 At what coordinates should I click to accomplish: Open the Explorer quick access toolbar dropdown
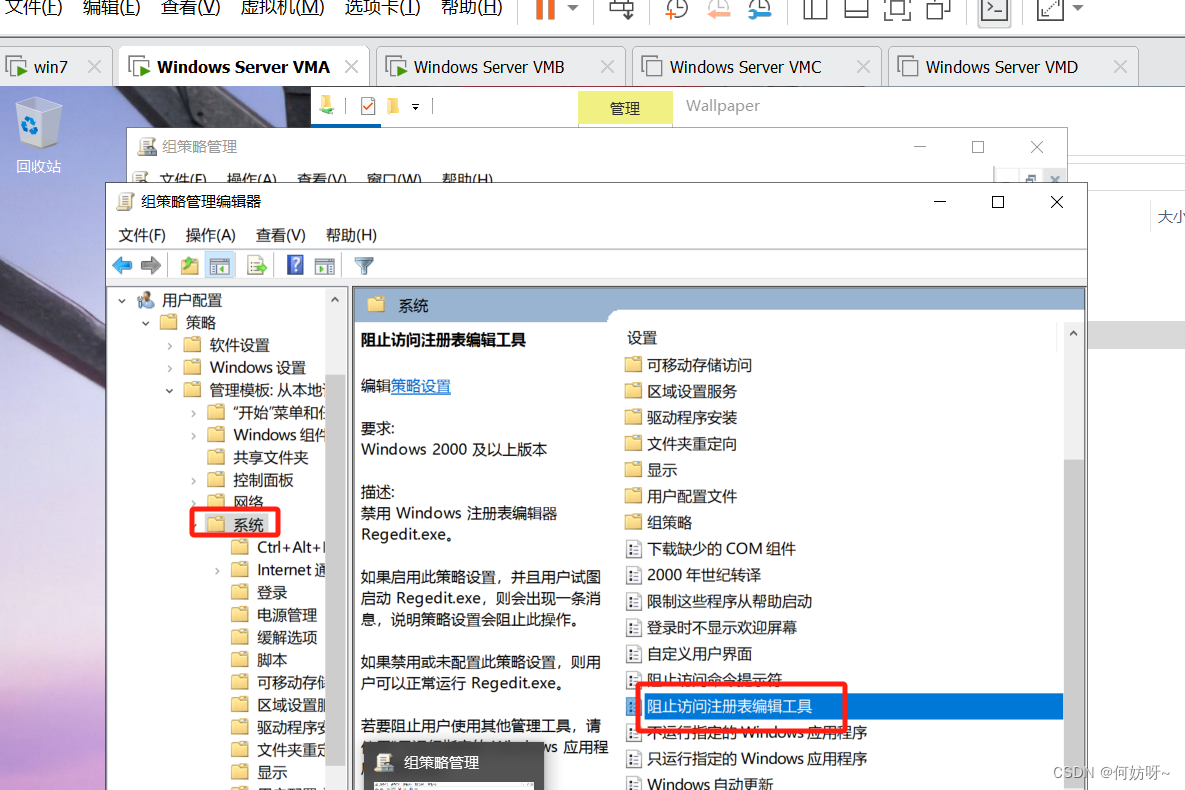[x=416, y=107]
